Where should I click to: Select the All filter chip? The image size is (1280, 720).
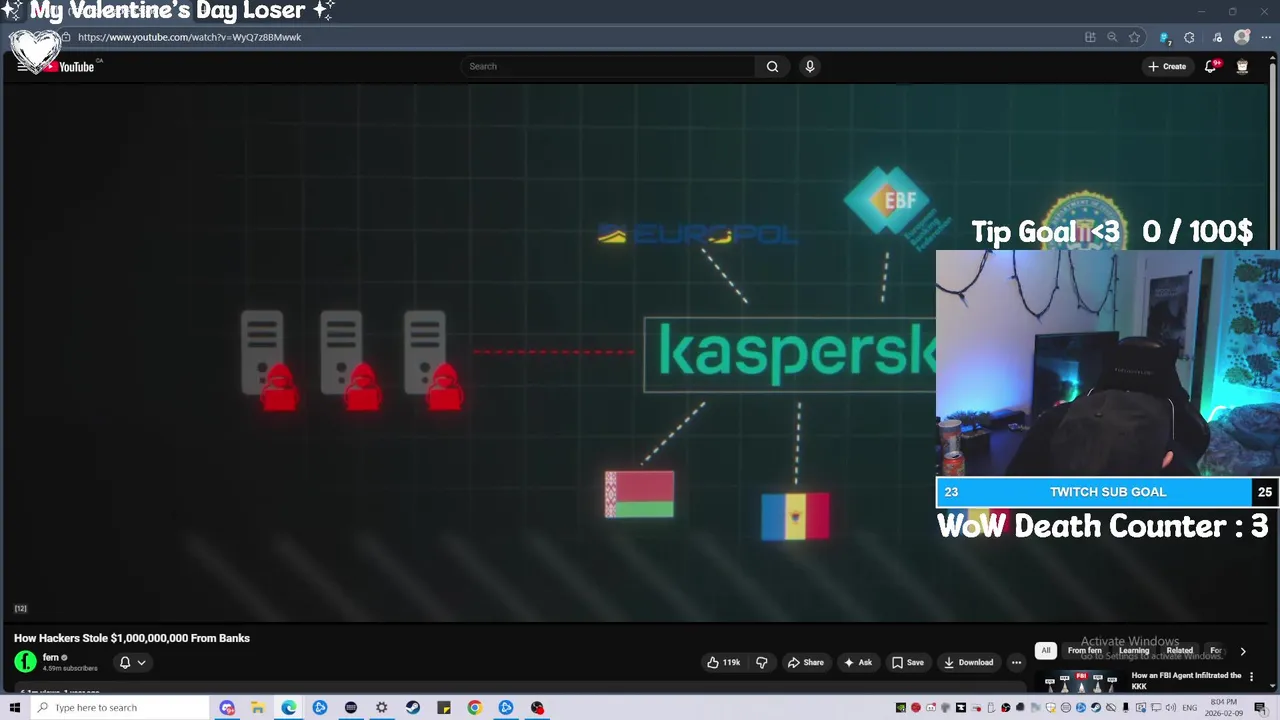[1046, 651]
